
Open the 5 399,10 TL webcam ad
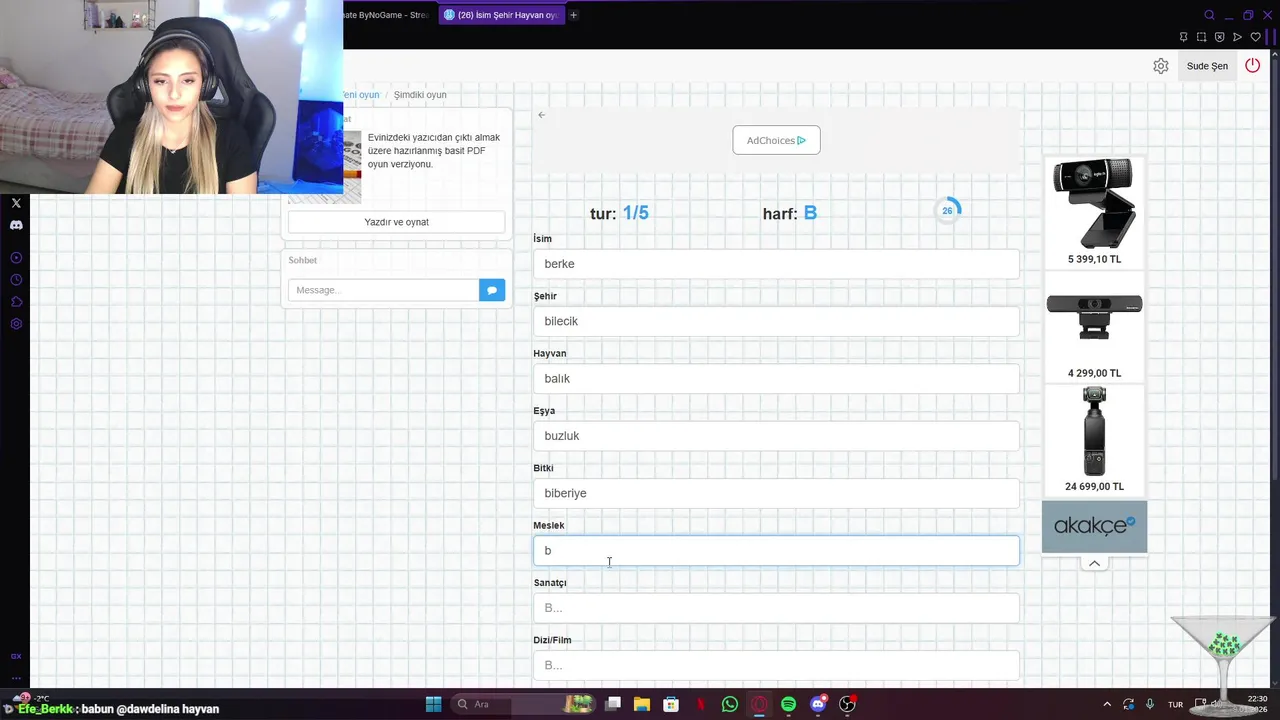pos(1094,211)
